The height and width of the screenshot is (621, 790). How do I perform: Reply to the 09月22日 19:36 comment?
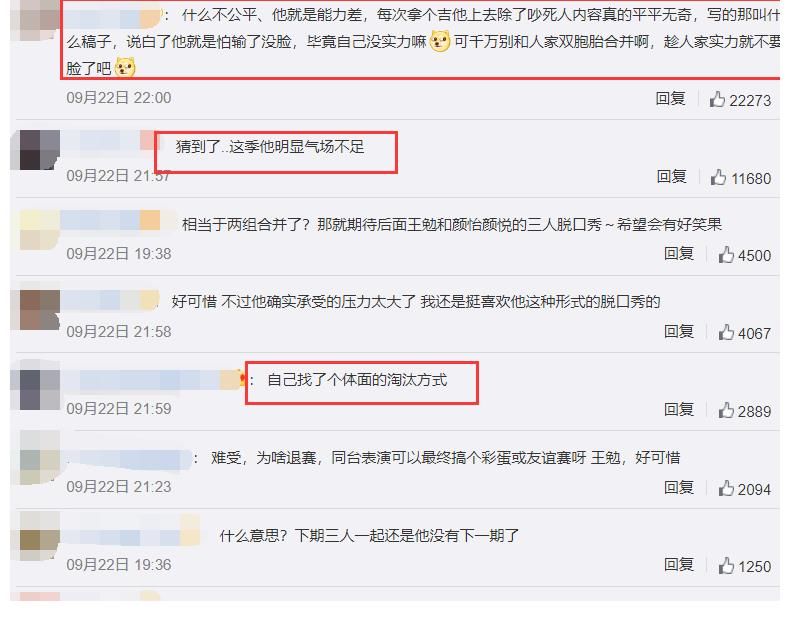[679, 565]
